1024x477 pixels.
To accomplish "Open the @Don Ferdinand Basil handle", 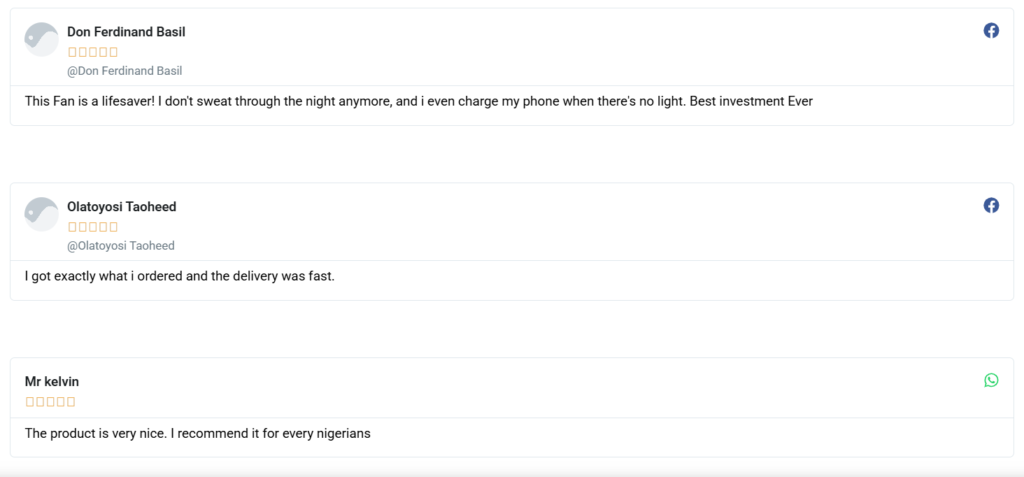I will [124, 71].
